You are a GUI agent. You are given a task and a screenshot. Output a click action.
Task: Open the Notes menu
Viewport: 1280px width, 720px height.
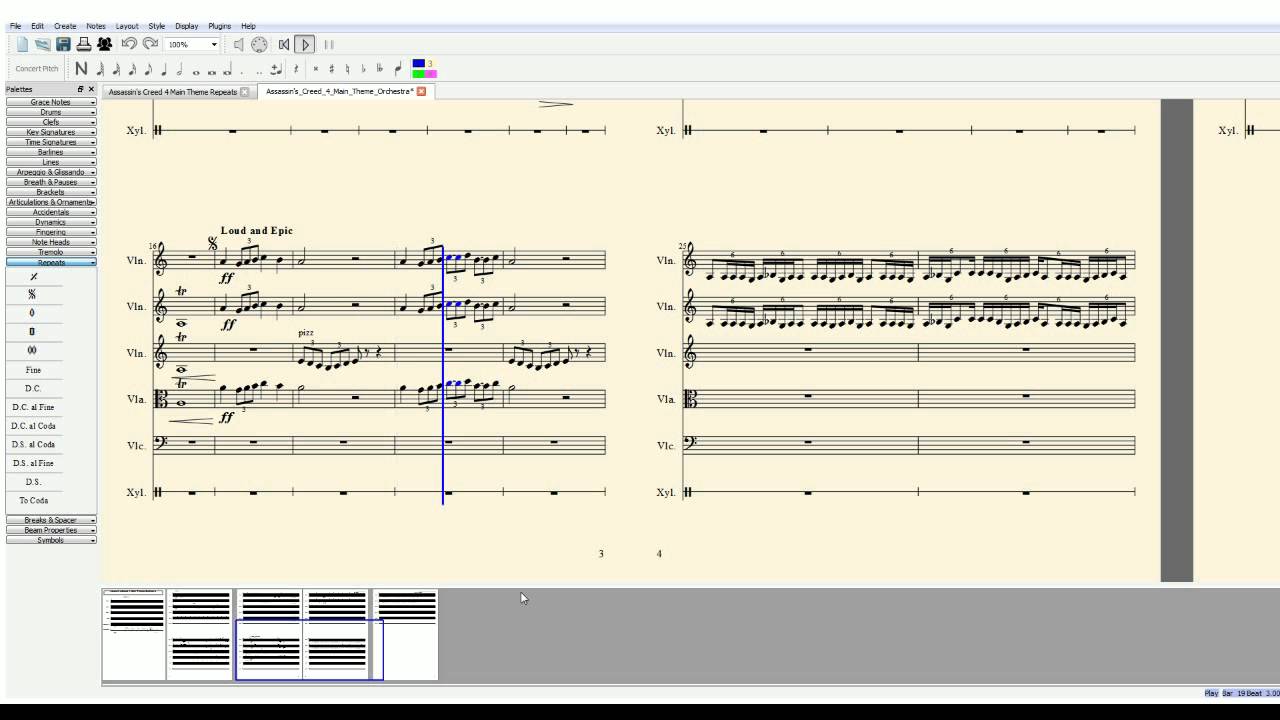[x=96, y=26]
